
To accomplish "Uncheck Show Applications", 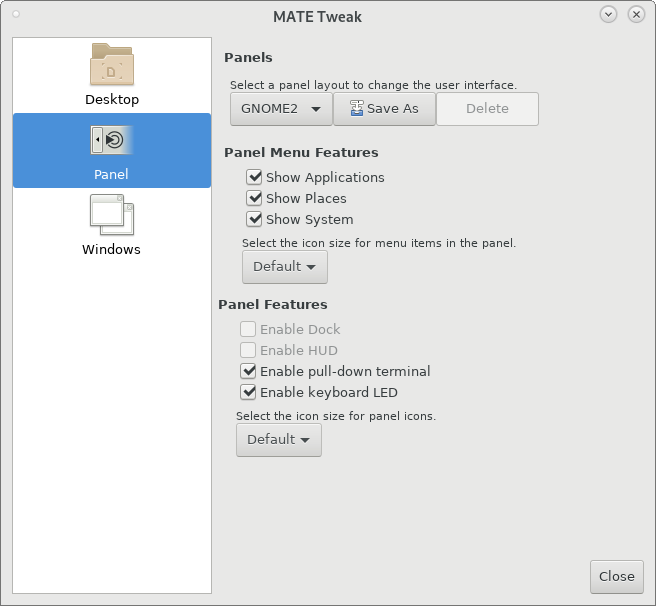I will click(x=254, y=177).
